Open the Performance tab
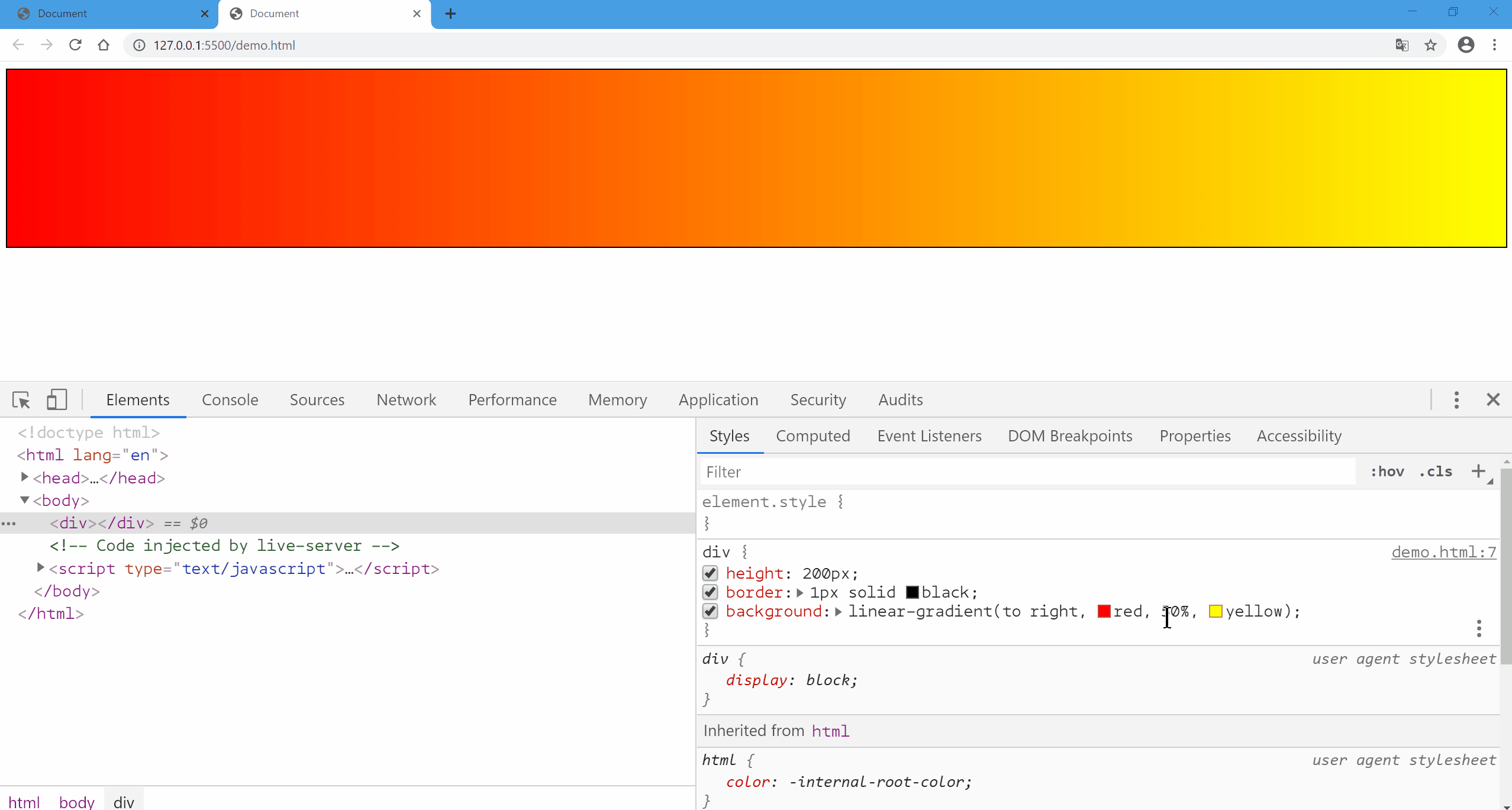Viewport: 1512px width, 810px height. point(512,400)
